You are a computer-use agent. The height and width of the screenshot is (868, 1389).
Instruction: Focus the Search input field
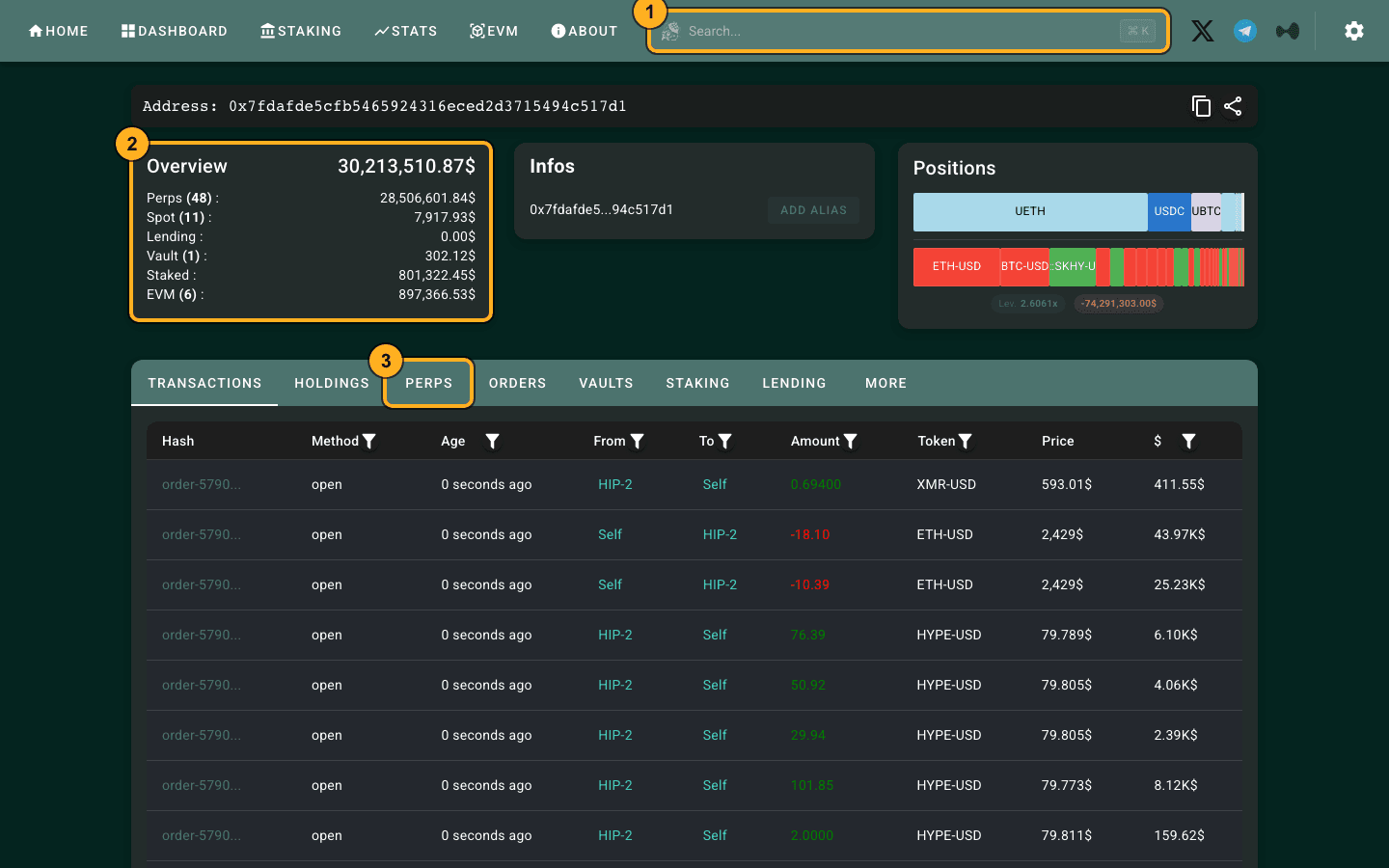point(908,31)
